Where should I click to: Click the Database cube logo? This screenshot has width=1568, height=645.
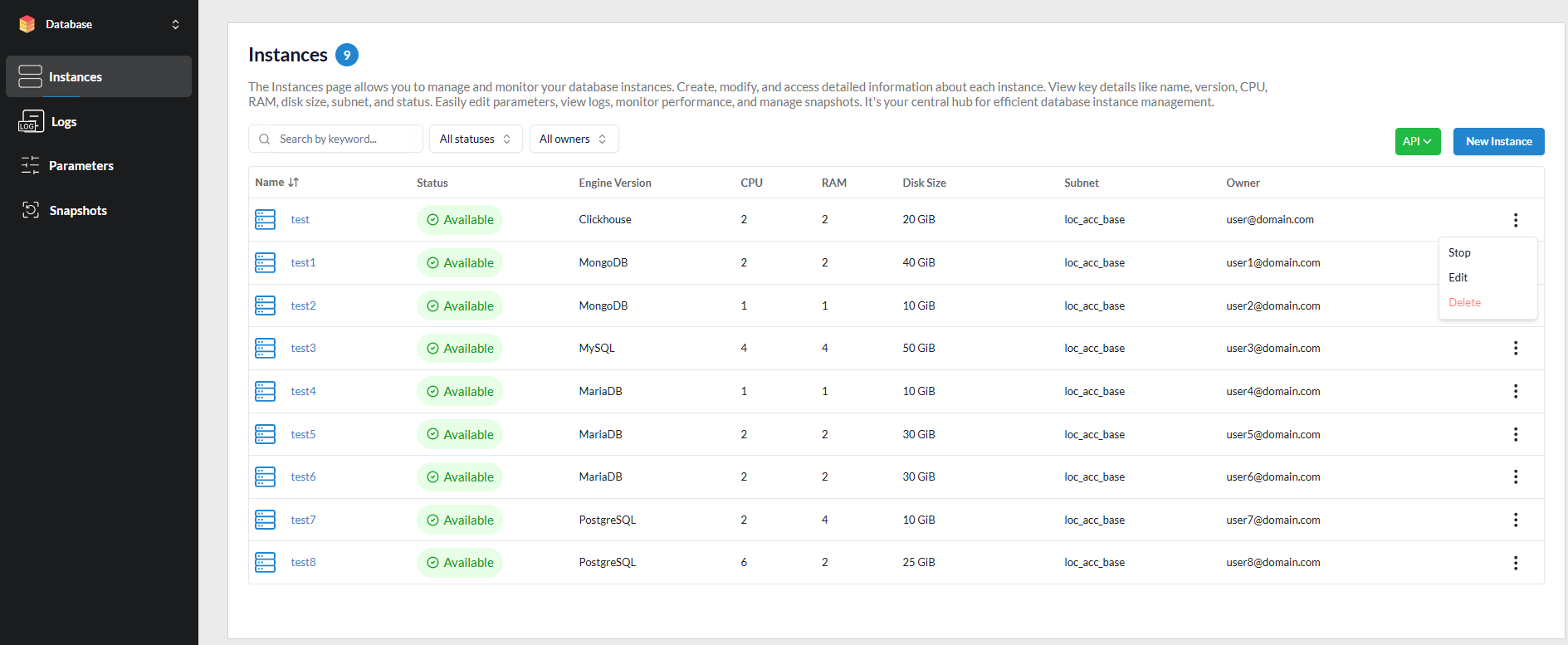tap(27, 24)
